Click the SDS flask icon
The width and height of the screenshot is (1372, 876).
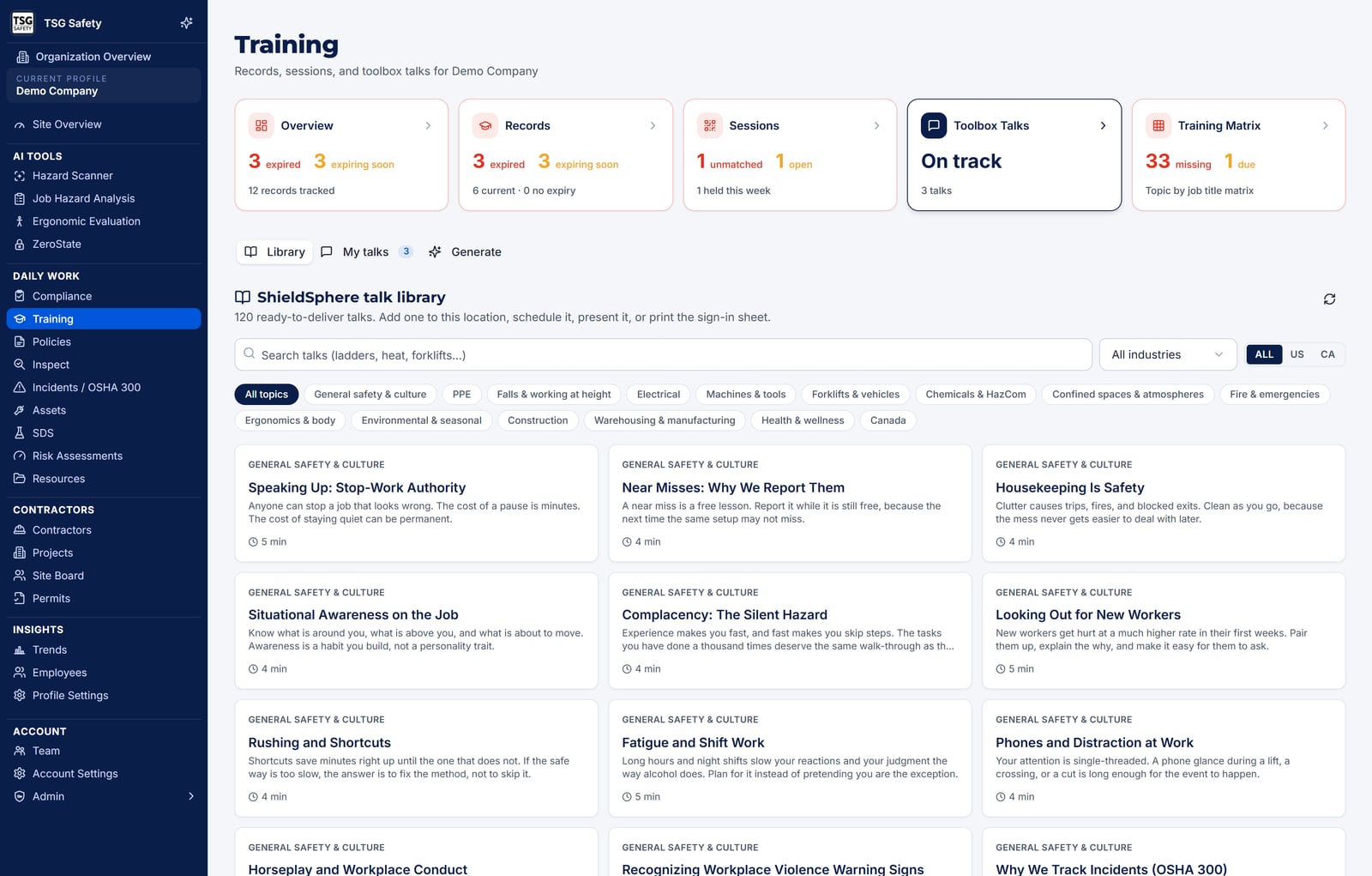coord(20,433)
